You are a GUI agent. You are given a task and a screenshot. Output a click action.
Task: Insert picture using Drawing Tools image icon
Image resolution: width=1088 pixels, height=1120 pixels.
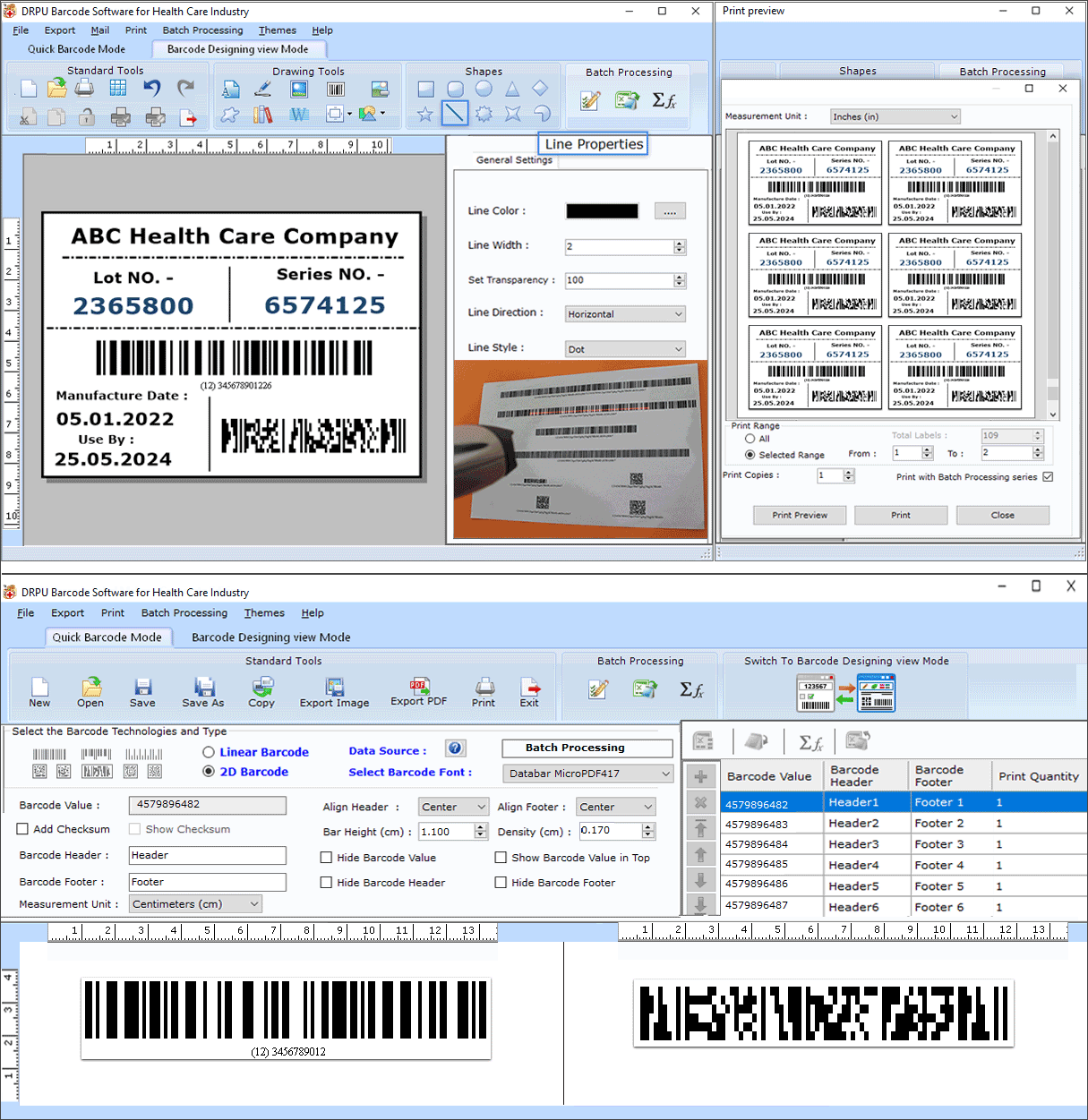pyautogui.click(x=299, y=89)
